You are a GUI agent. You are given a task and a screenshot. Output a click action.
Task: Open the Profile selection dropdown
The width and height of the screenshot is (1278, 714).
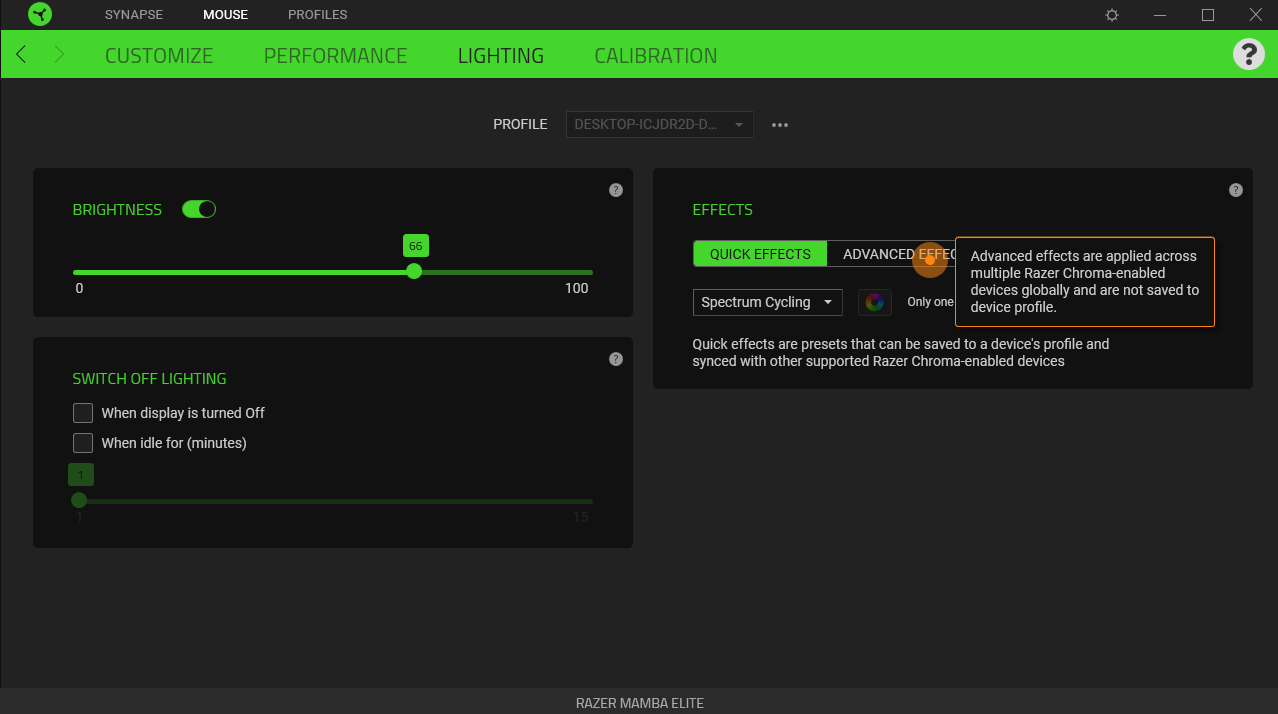[659, 125]
